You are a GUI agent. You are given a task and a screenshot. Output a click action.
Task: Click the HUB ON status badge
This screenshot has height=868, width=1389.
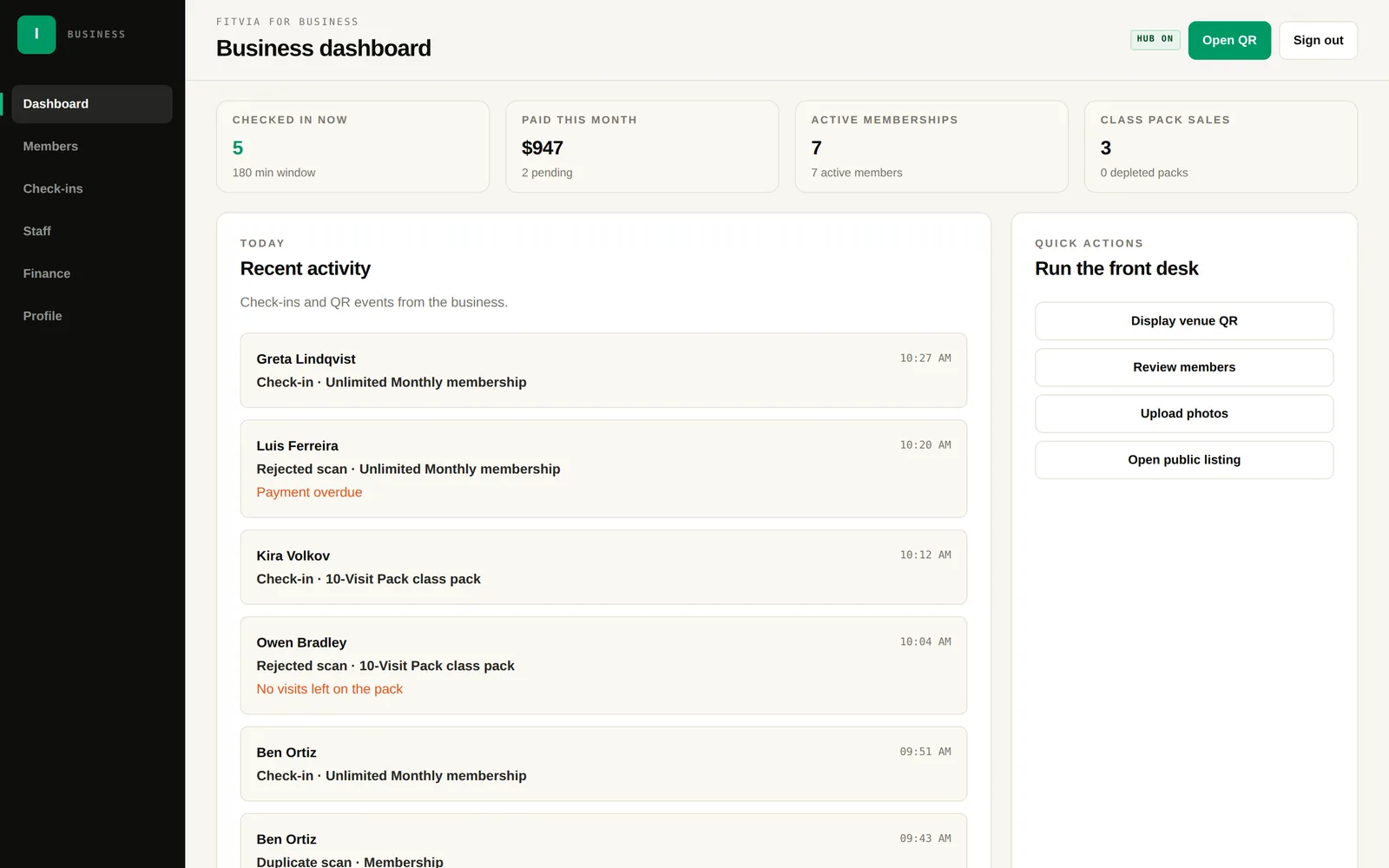pyautogui.click(x=1155, y=40)
